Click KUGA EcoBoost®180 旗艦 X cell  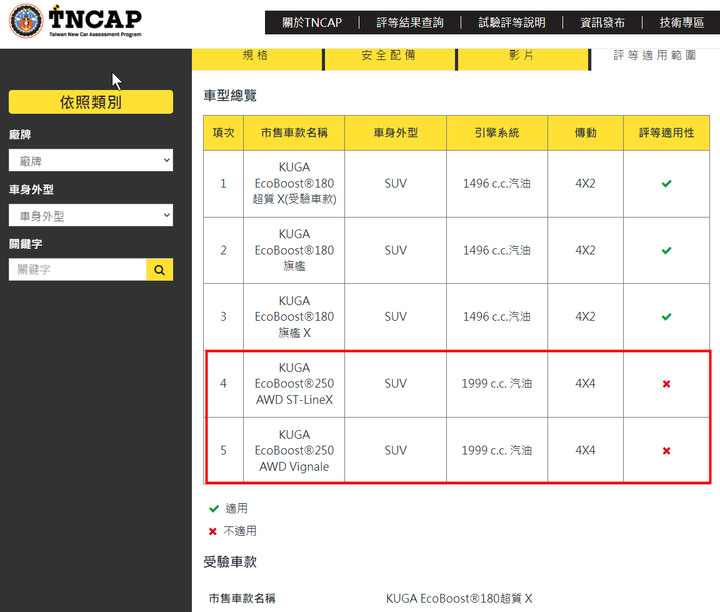[294, 317]
